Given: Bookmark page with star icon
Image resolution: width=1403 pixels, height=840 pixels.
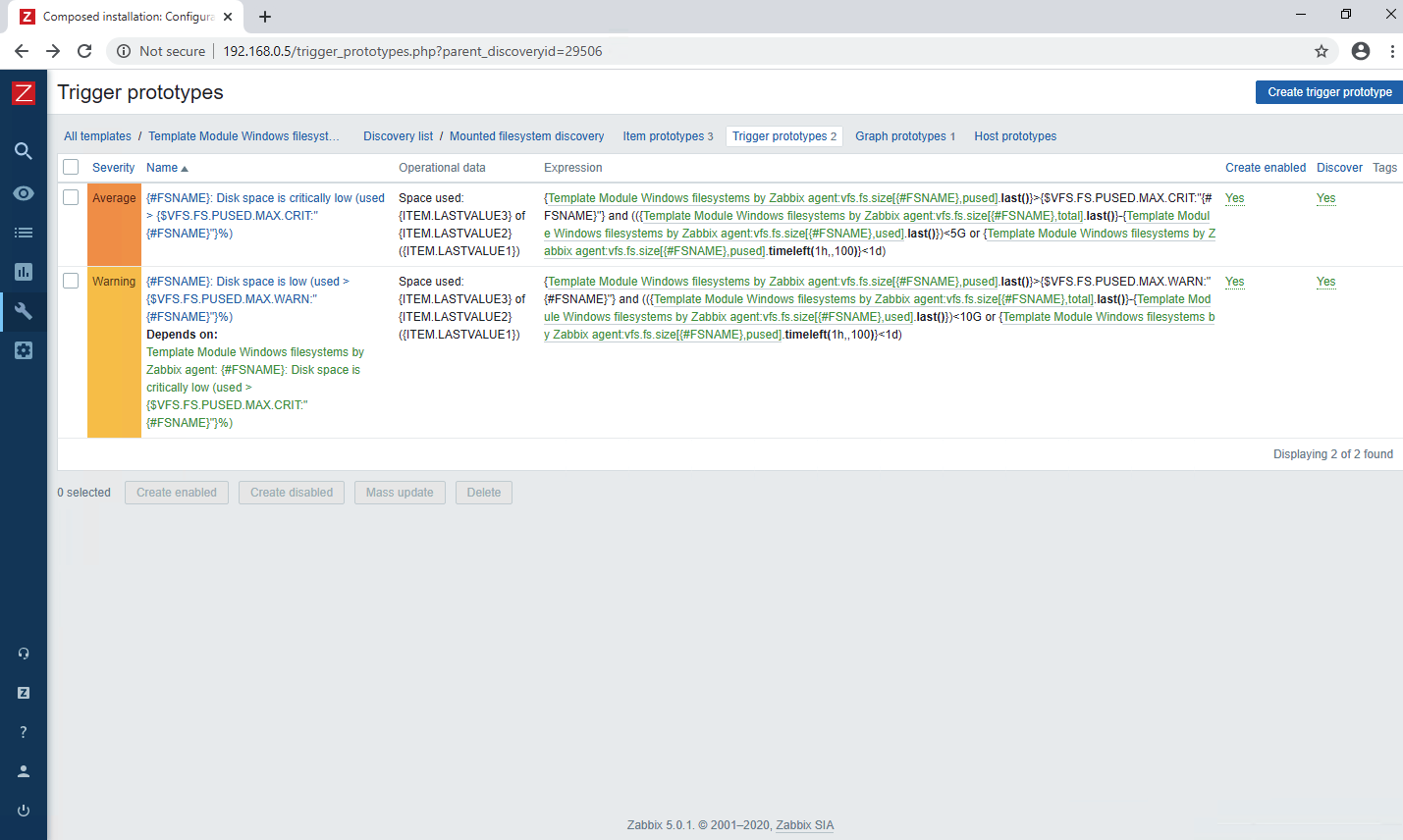Looking at the screenshot, I should tap(1322, 51).
